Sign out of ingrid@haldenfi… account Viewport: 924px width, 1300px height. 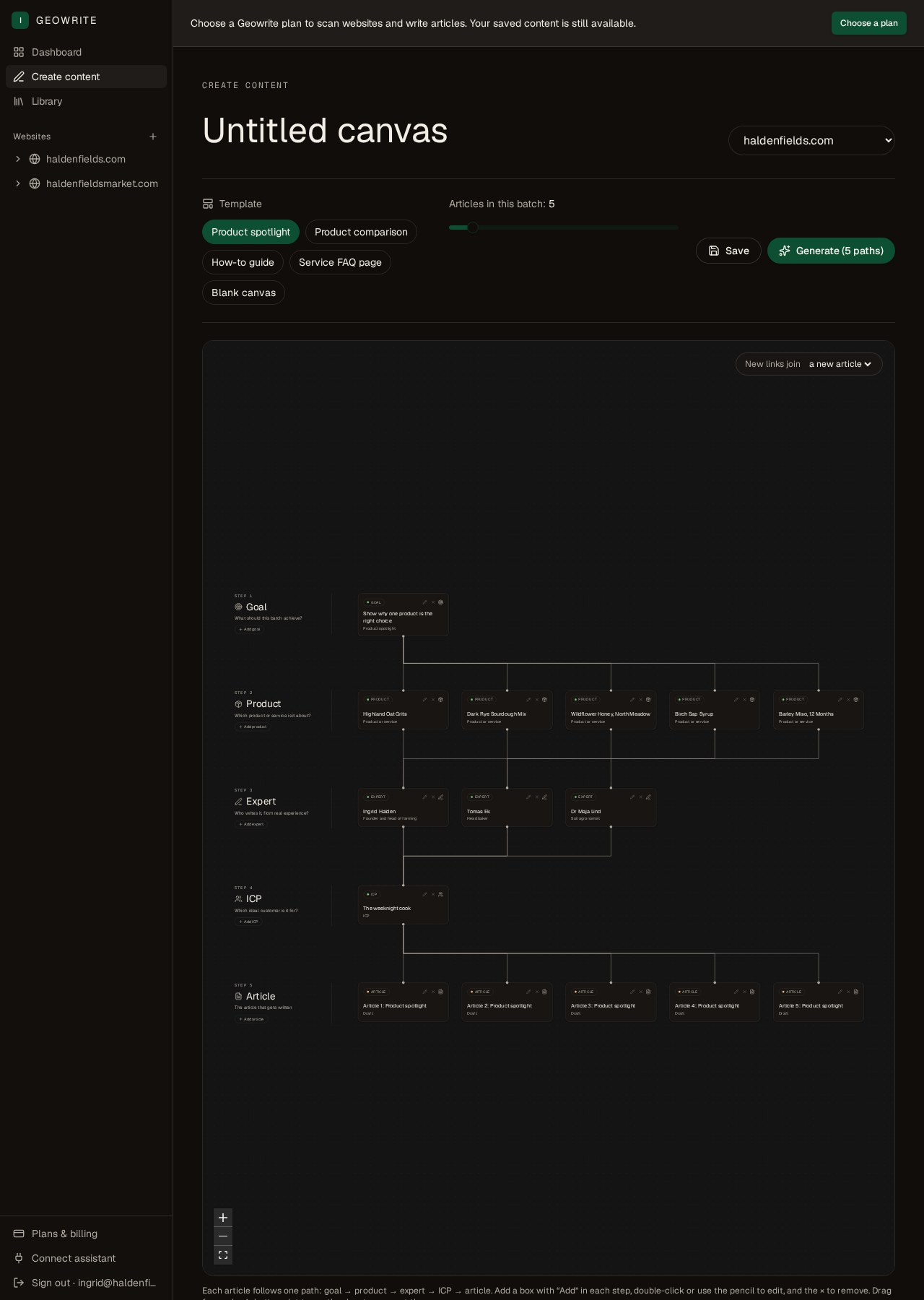(x=86, y=1283)
